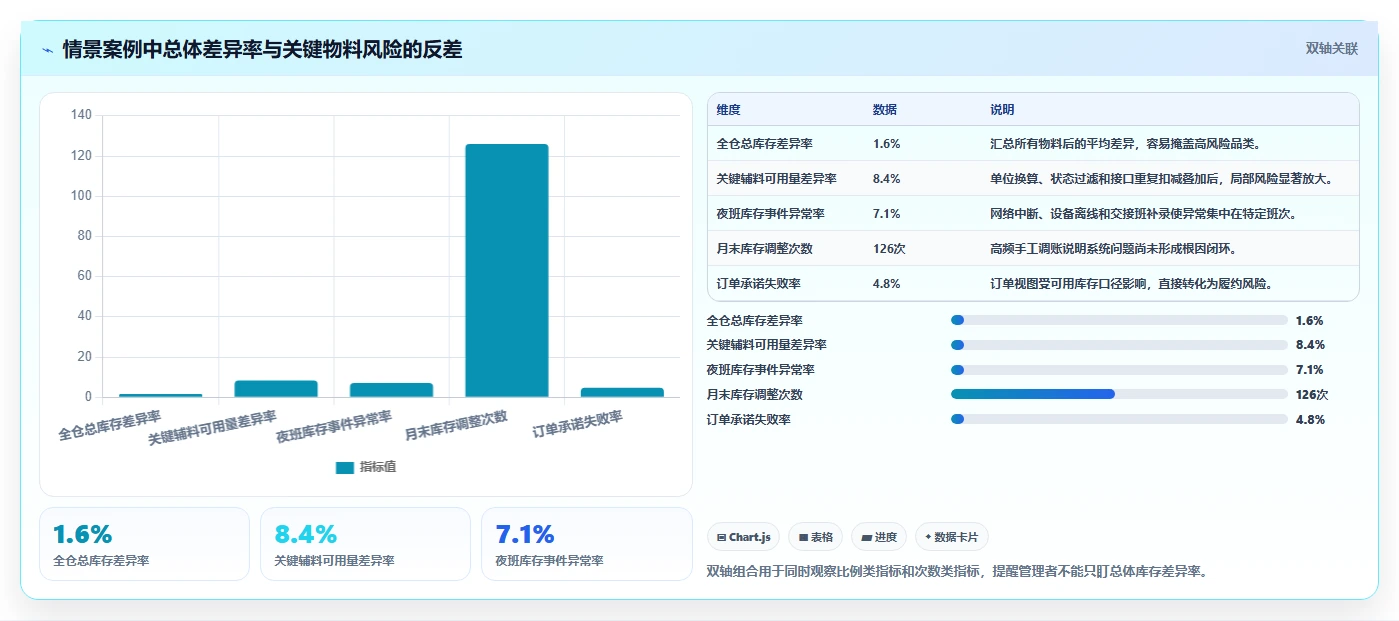Click the 140 y-axis tick label
The height and width of the screenshot is (621, 1399).
81,115
